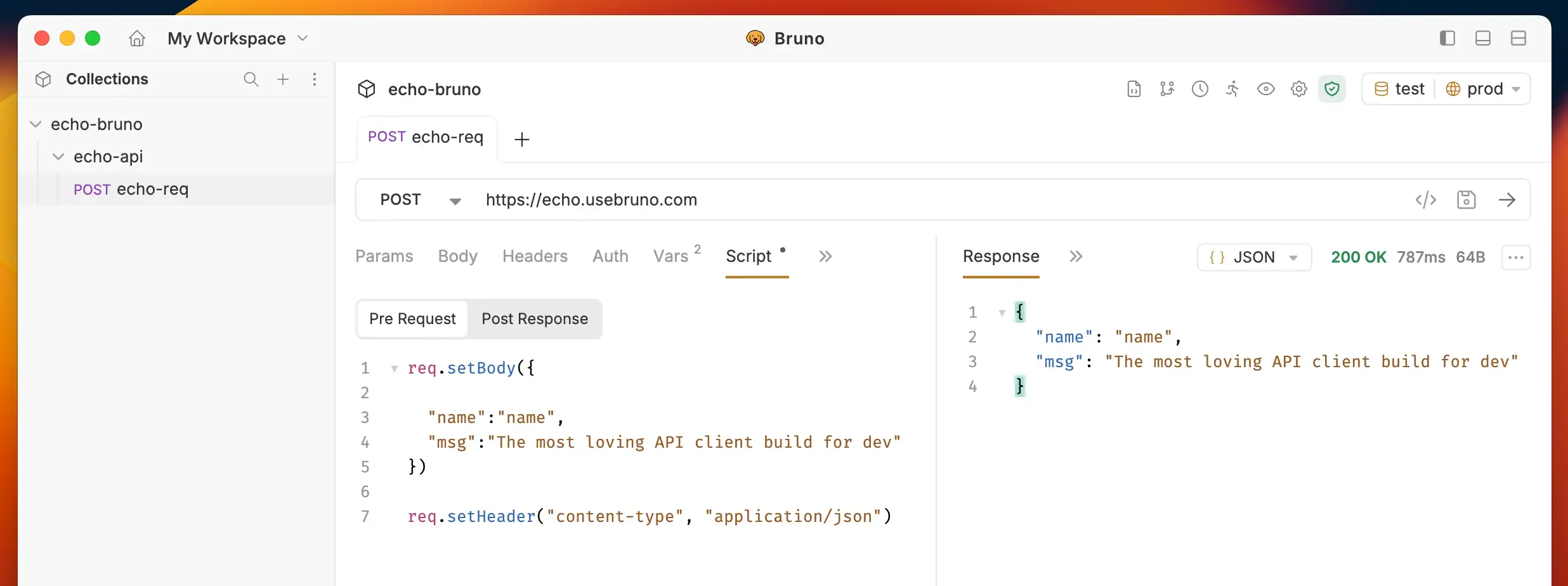Go to home via the house icon
This screenshot has width=1568, height=586.
click(137, 39)
